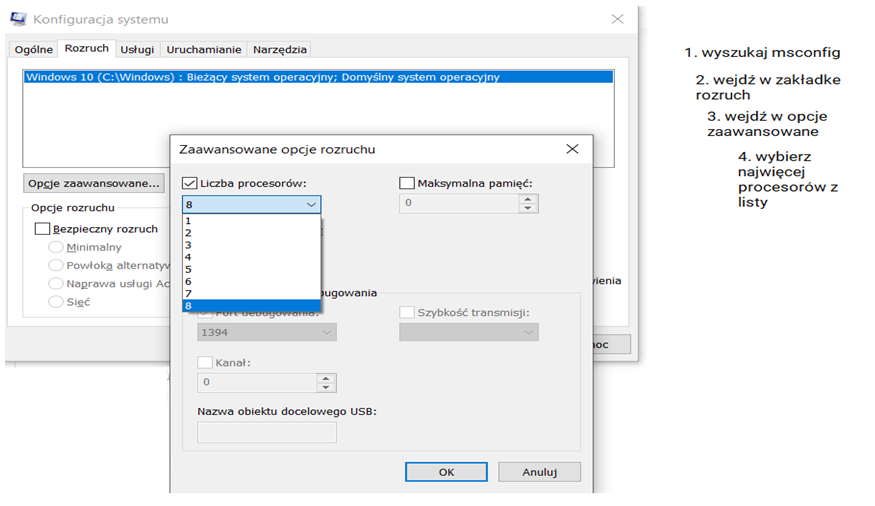
Task: Open the Usługi tab
Action: (137, 49)
